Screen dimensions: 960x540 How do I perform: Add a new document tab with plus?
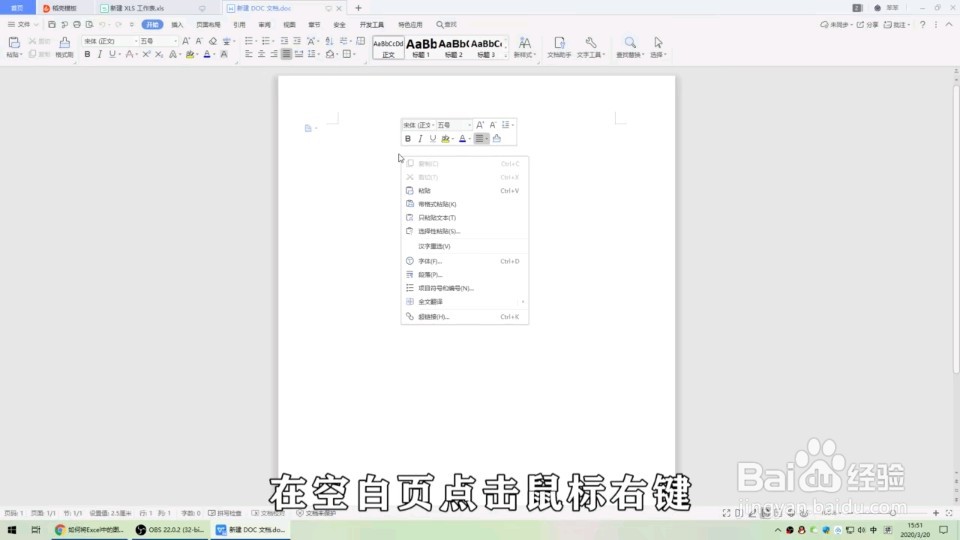point(358,8)
